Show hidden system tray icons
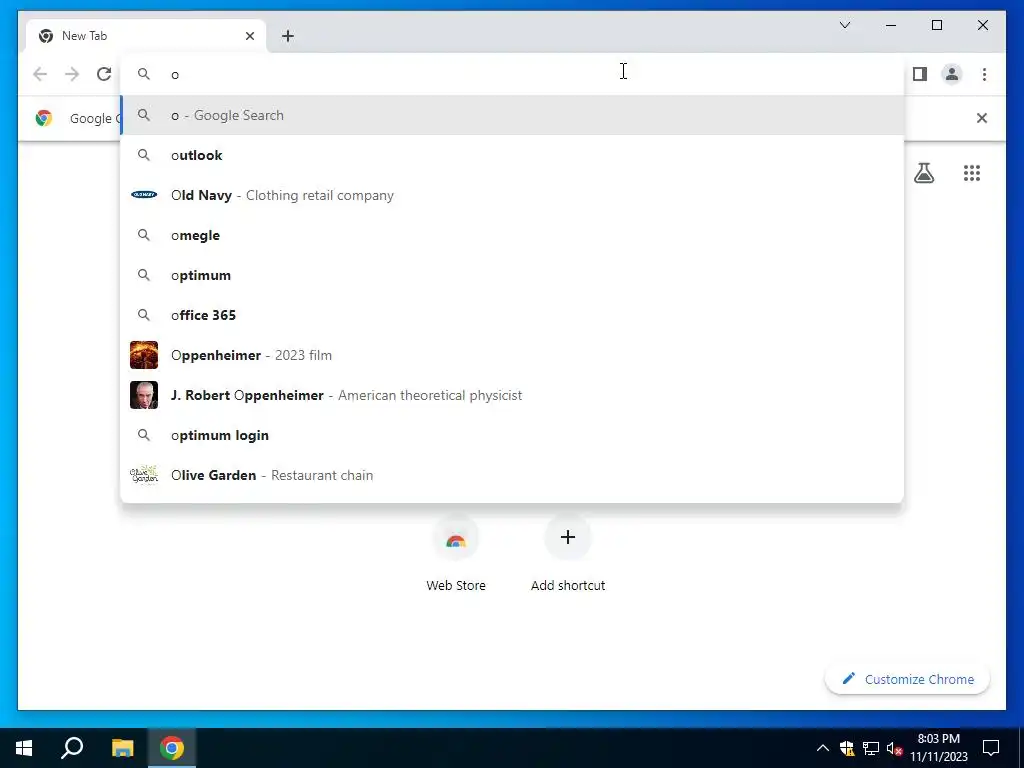 (x=823, y=748)
